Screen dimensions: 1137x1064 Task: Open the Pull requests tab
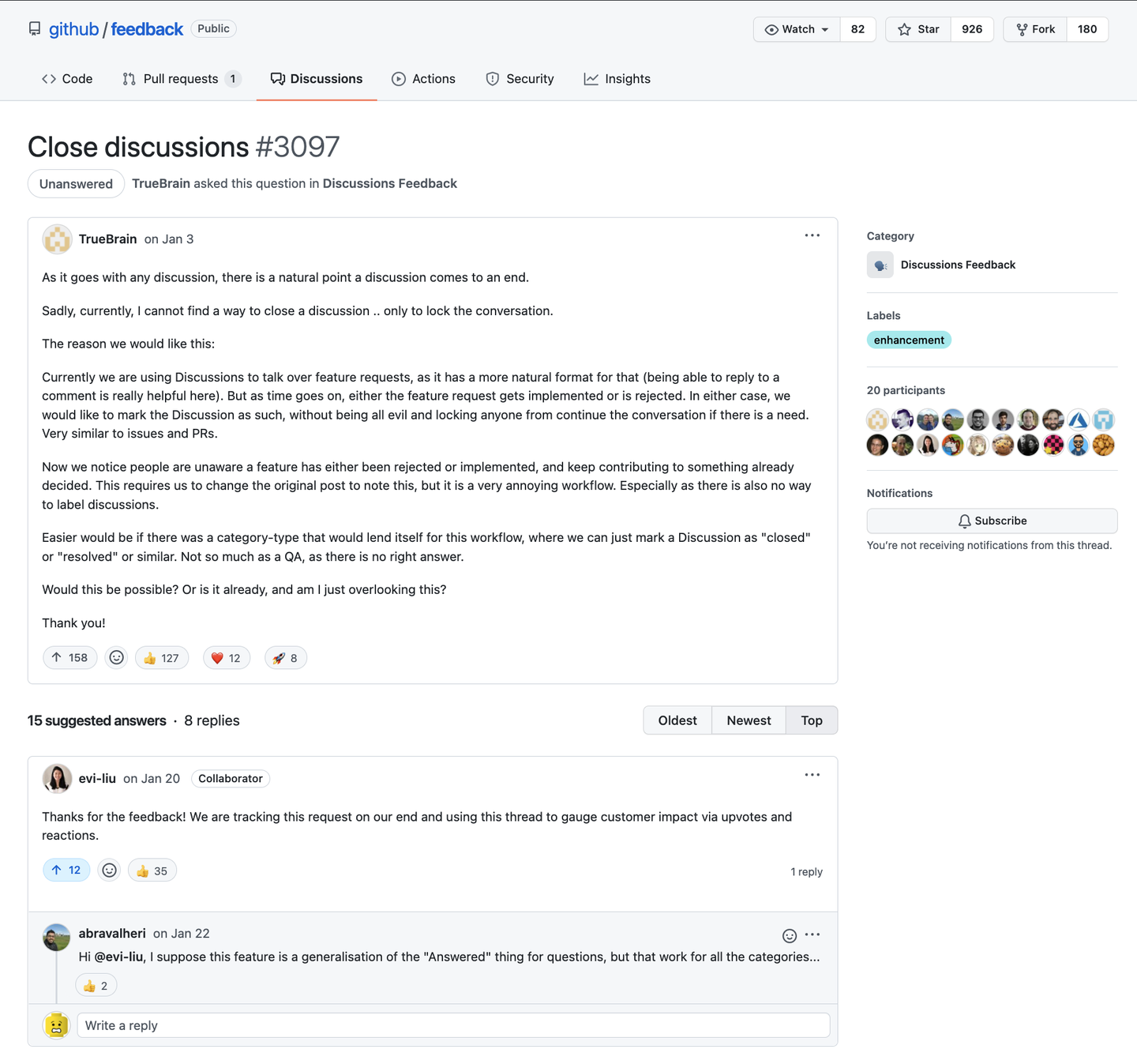(182, 79)
